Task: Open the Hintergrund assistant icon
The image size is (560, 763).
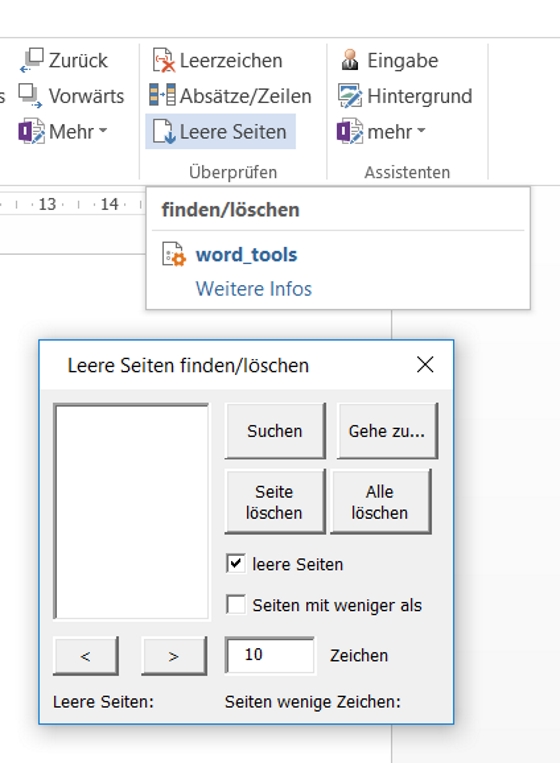Action: 350,96
